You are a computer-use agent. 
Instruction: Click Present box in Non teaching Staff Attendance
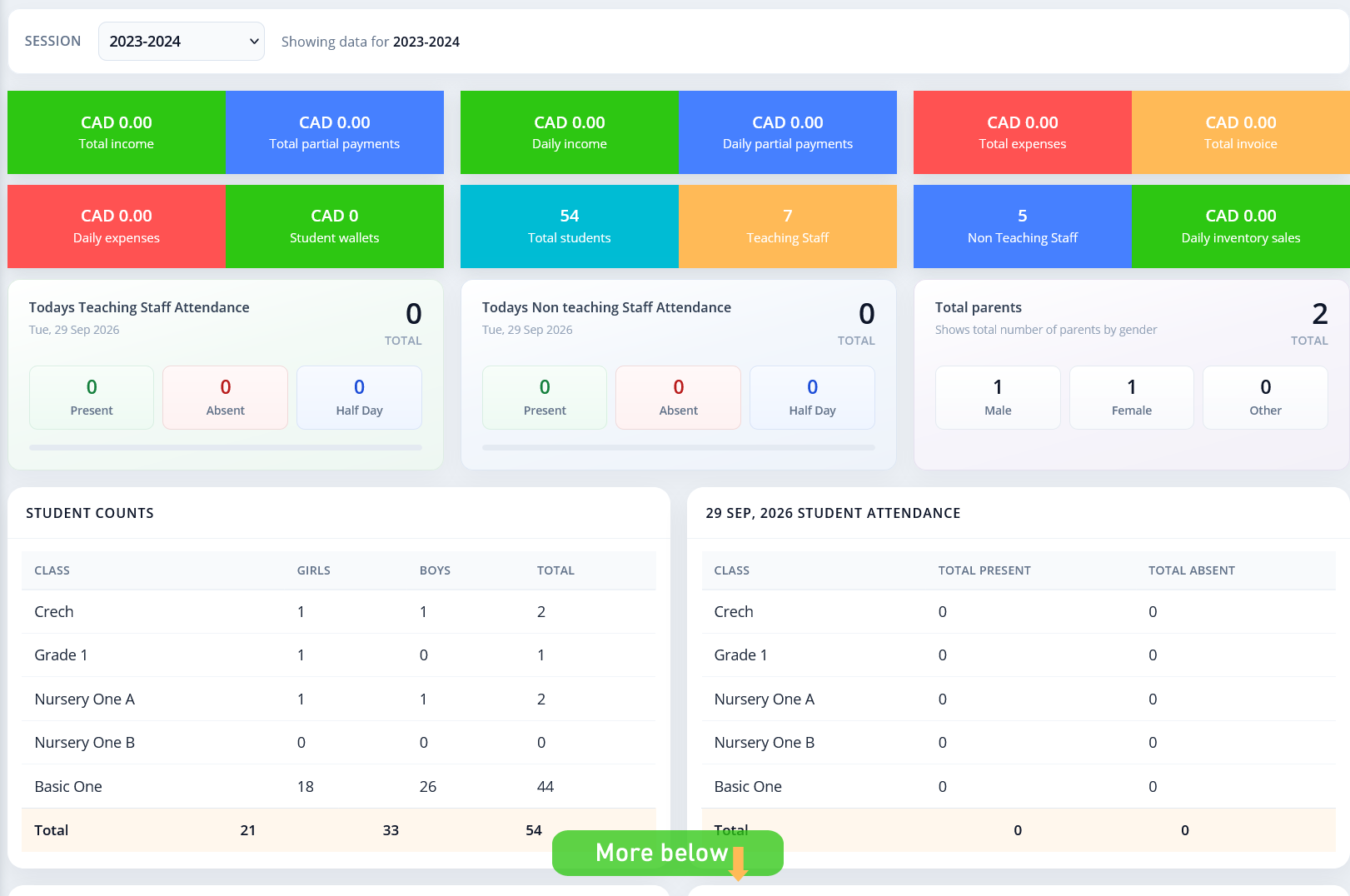[545, 398]
